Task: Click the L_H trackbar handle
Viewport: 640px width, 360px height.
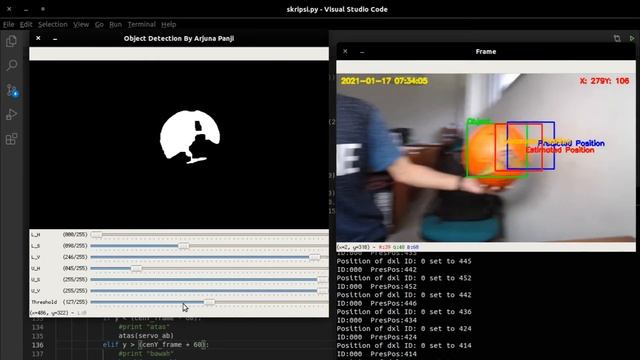Action: pyautogui.click(x=96, y=235)
